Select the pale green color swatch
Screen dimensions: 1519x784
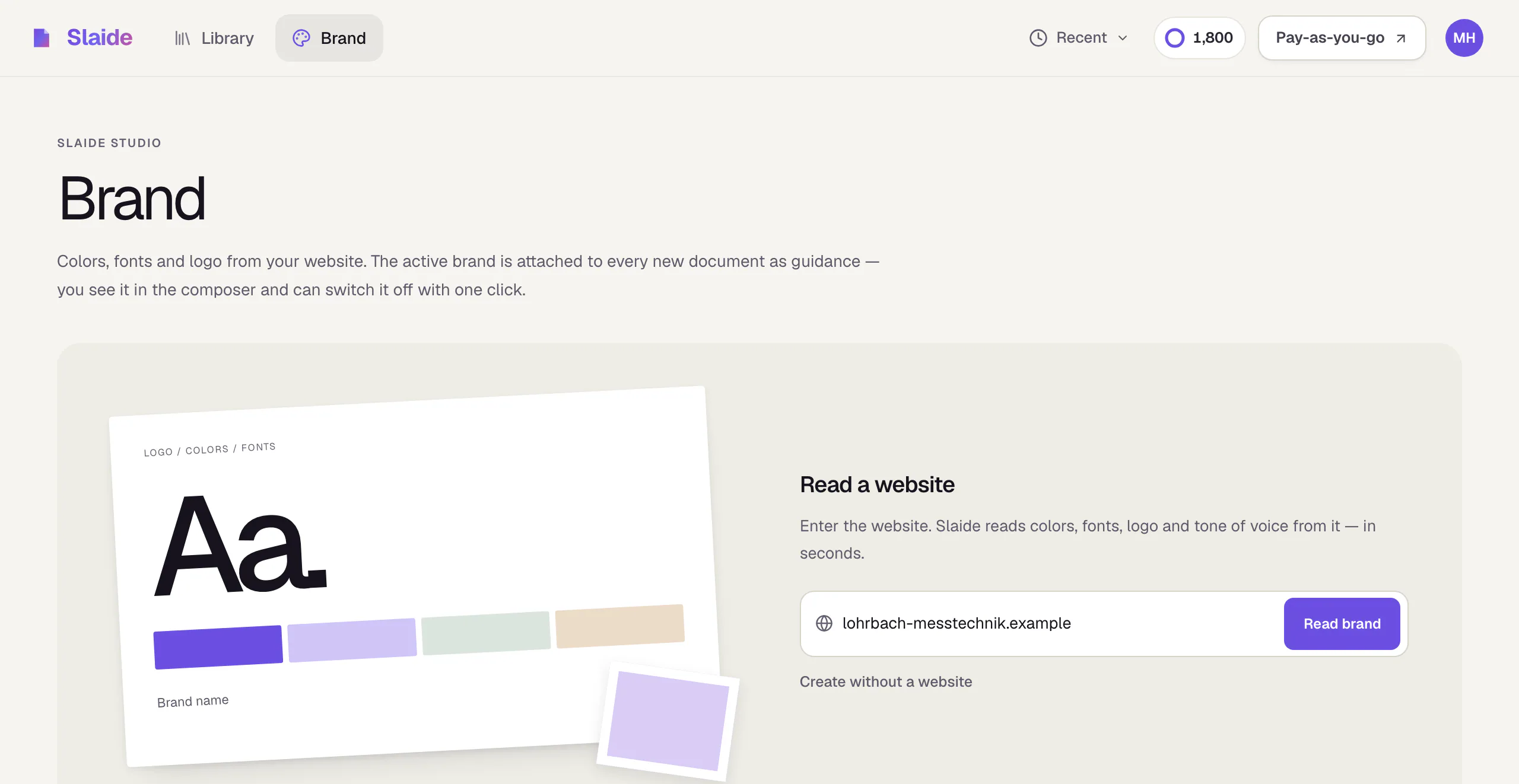pyautogui.click(x=486, y=633)
